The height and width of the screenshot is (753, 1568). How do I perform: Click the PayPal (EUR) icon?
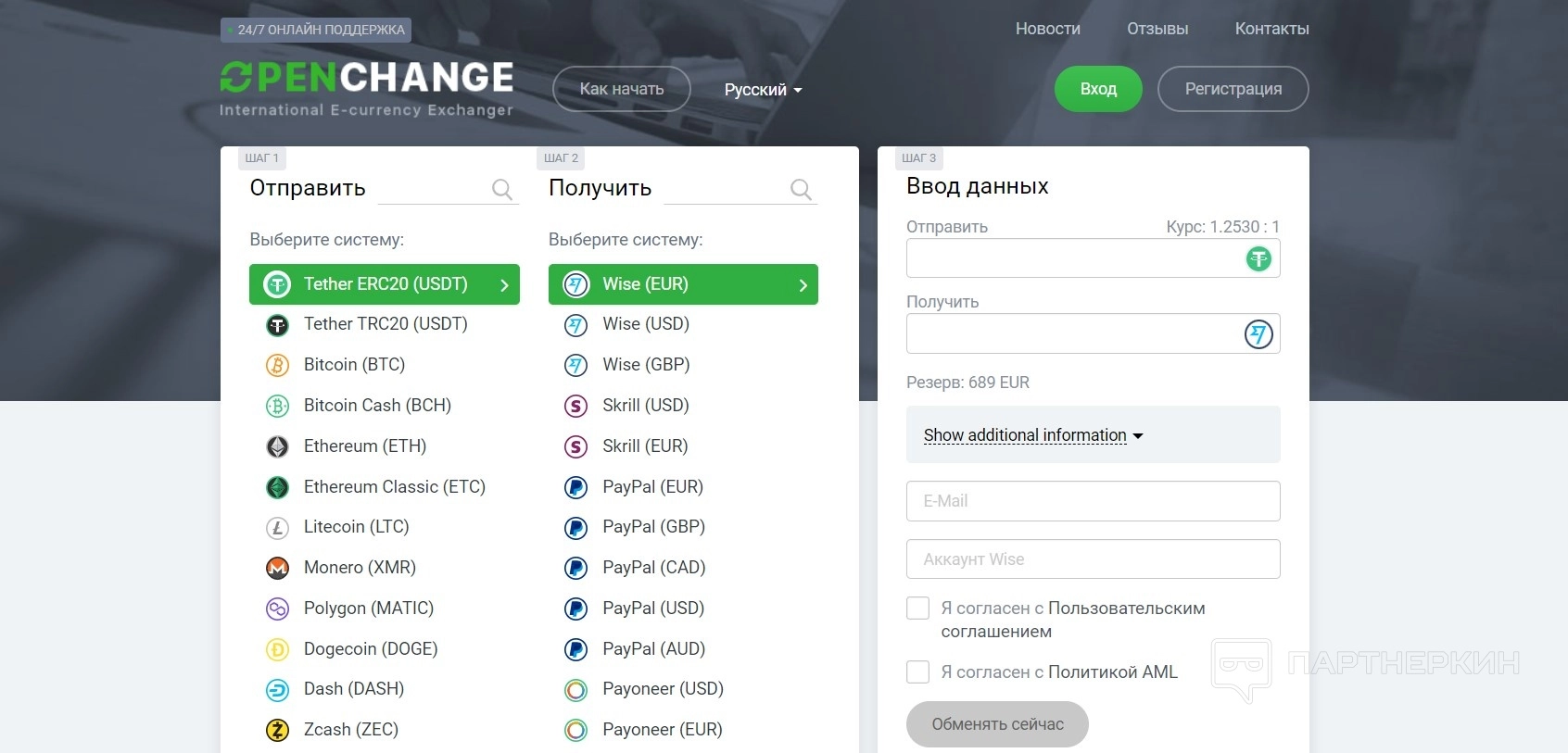tap(576, 487)
